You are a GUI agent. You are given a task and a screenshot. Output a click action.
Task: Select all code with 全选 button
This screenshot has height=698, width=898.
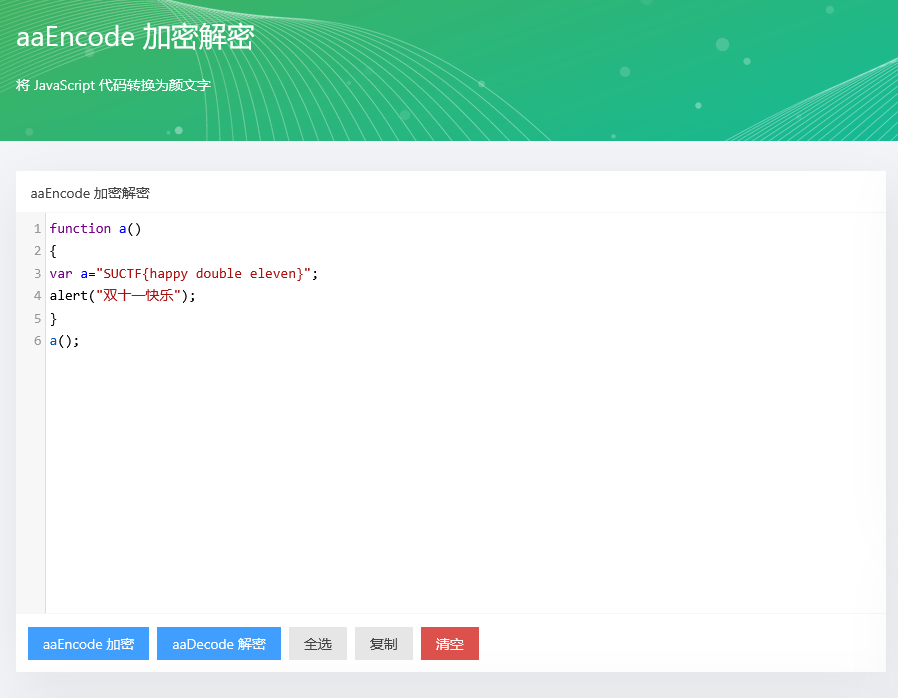pyautogui.click(x=318, y=644)
